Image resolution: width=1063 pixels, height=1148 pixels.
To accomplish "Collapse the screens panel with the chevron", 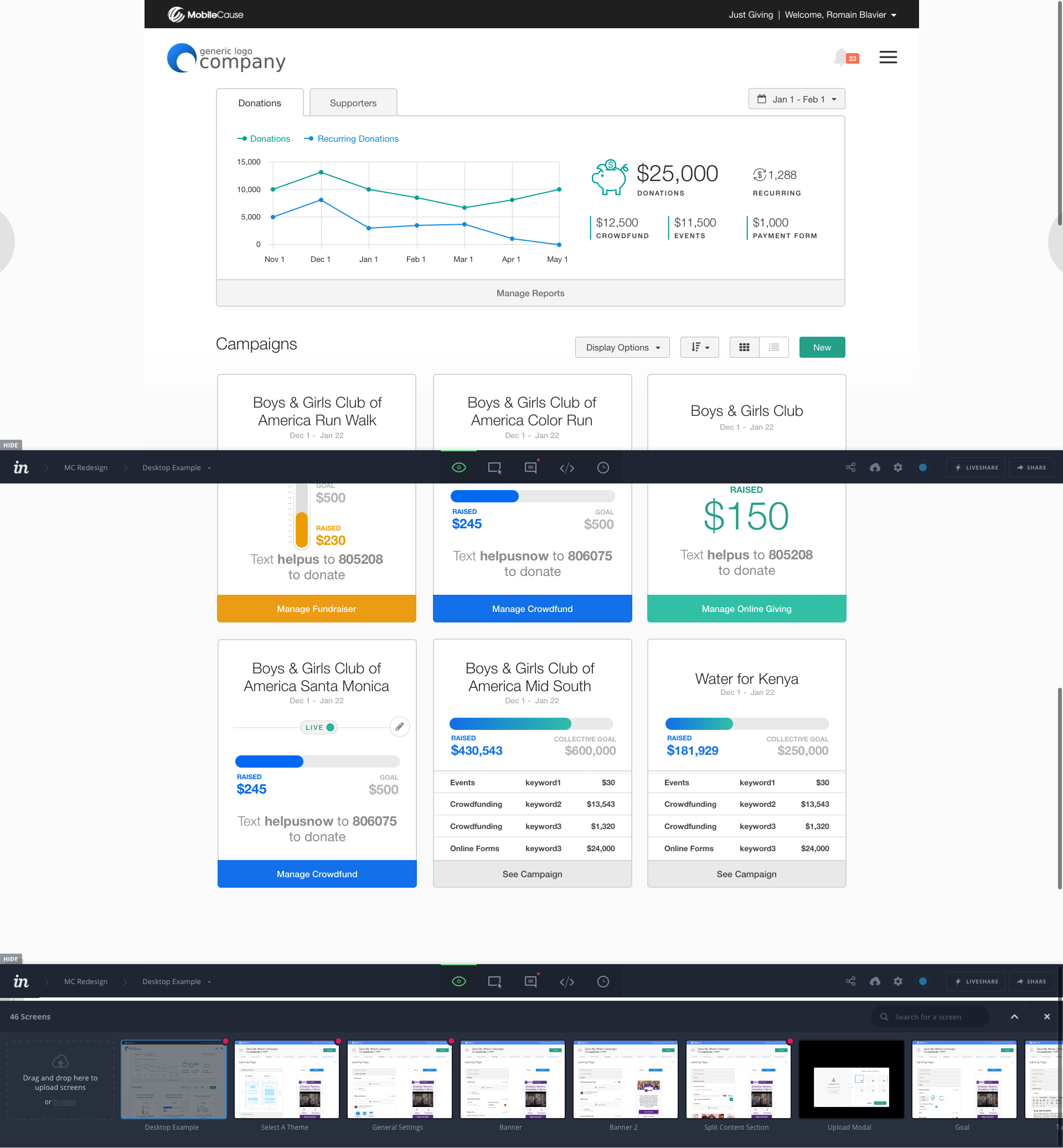I will click(x=1014, y=1017).
